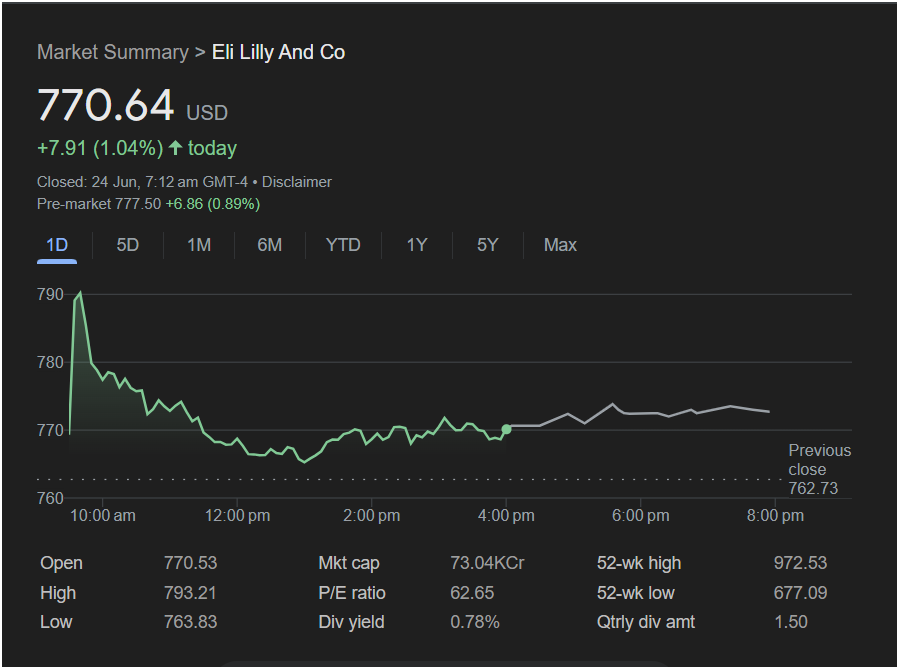899x669 pixels.
Task: Click the P/E ratio value 62.65
Action: click(472, 593)
